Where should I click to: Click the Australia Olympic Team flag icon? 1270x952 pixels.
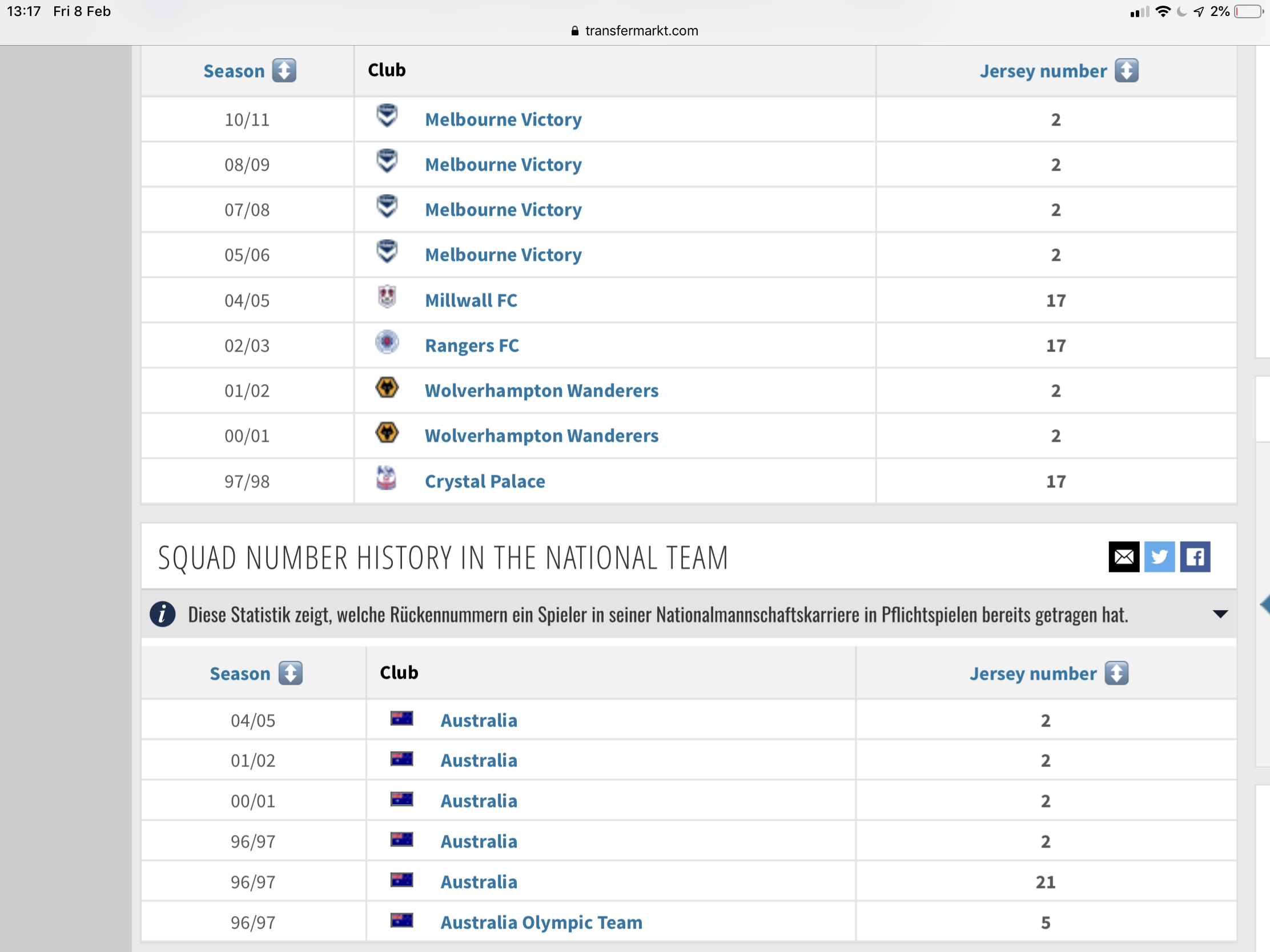pyautogui.click(x=401, y=921)
